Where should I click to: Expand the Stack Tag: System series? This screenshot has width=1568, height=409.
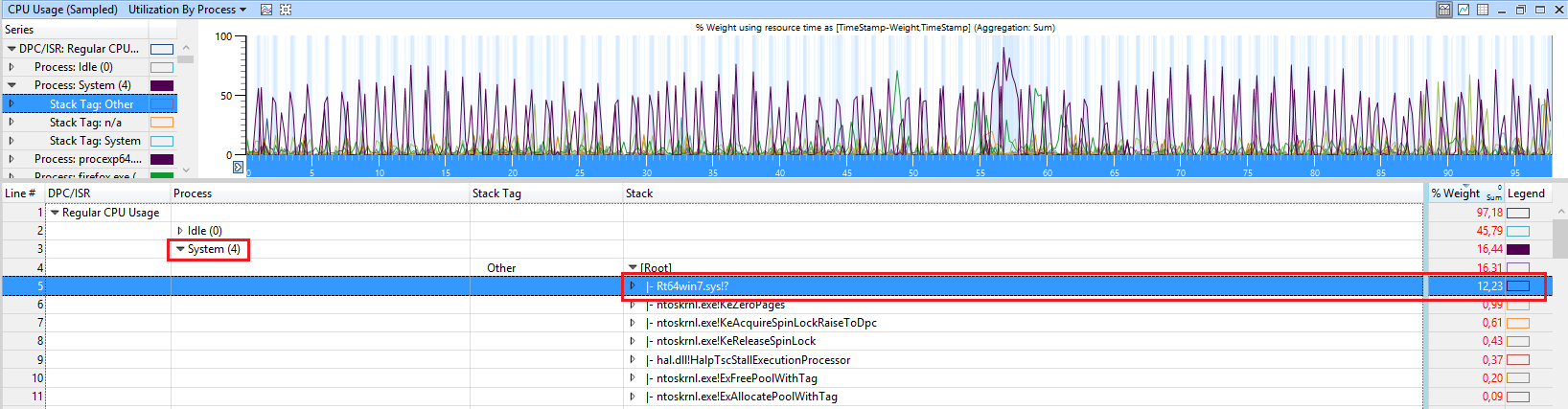click(12, 141)
